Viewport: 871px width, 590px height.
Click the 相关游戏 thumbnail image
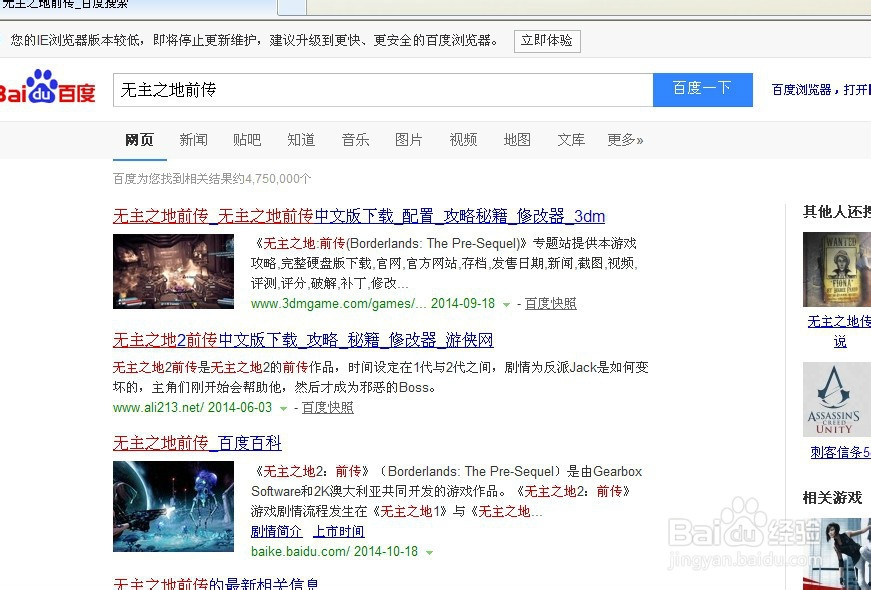[837, 554]
